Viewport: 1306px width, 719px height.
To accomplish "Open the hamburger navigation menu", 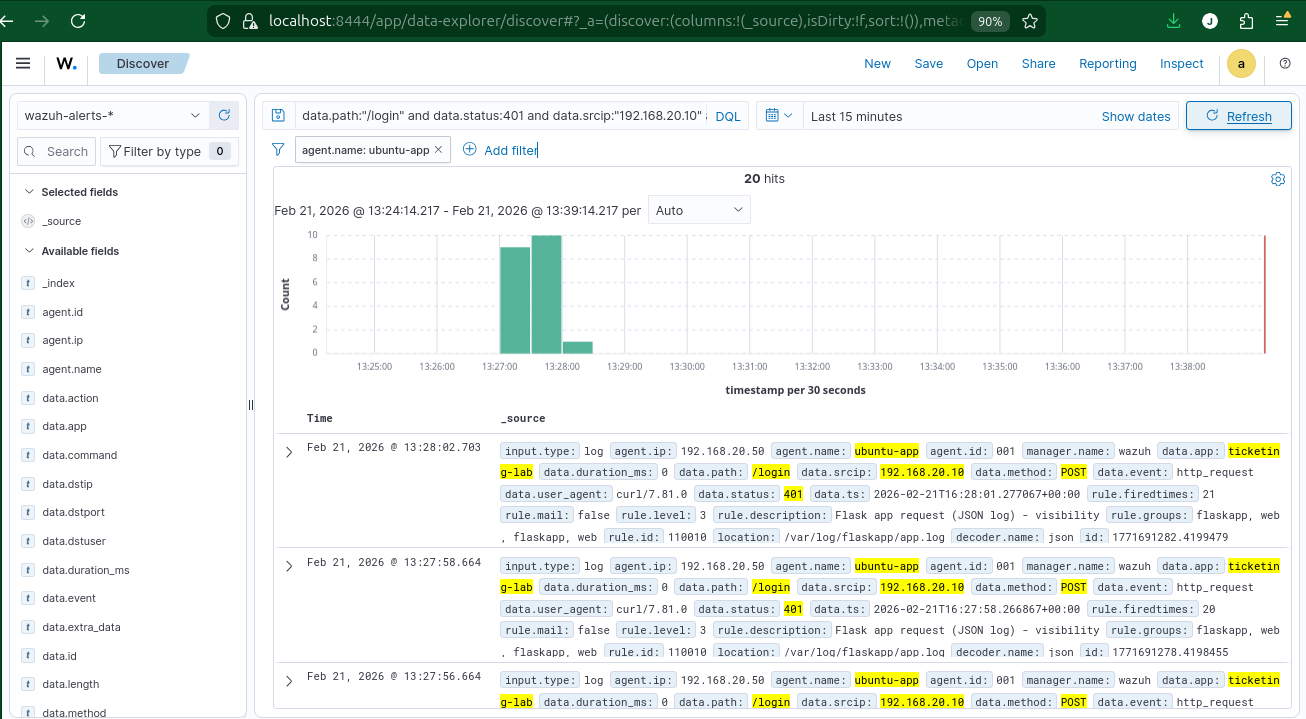I will [x=23, y=64].
